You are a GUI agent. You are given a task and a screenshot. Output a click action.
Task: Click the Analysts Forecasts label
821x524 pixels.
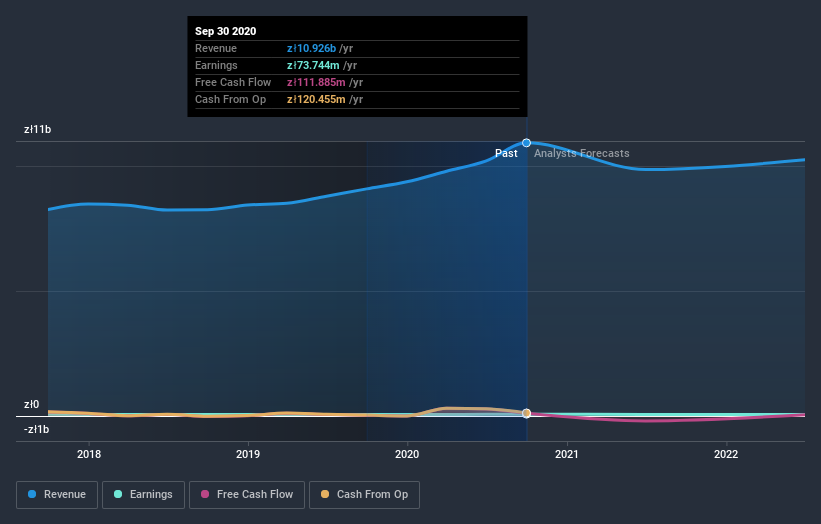pyautogui.click(x=582, y=153)
